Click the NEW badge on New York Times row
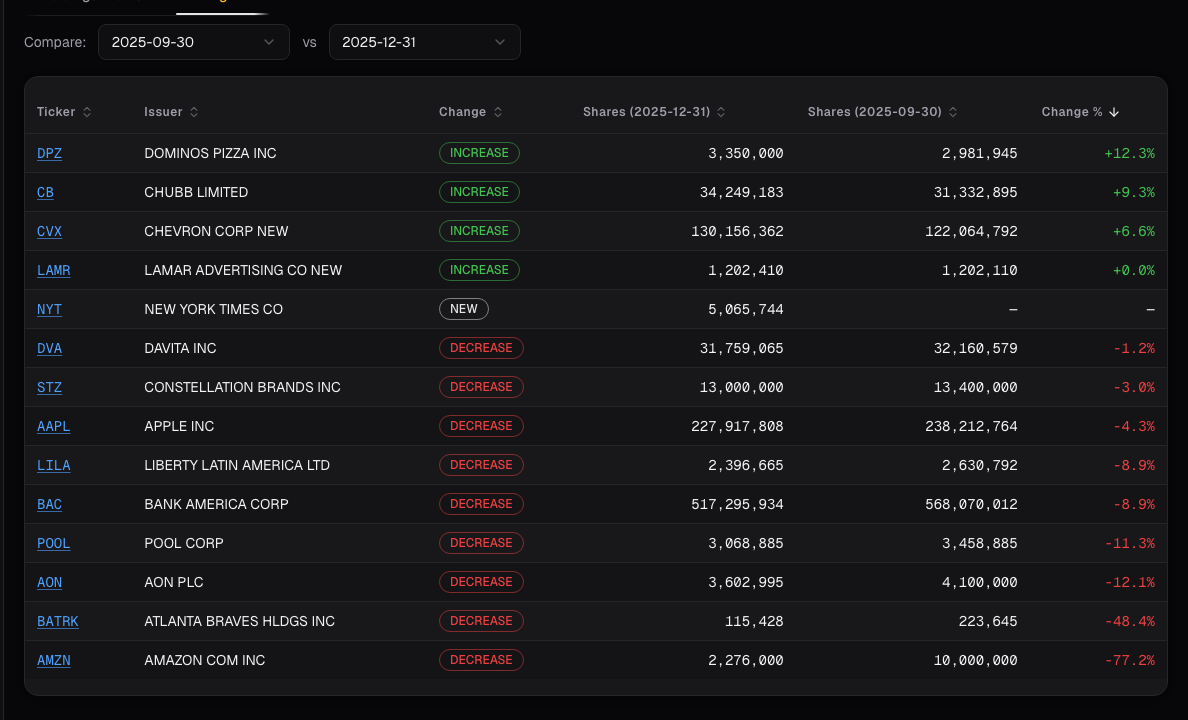1188x720 pixels. click(x=464, y=309)
